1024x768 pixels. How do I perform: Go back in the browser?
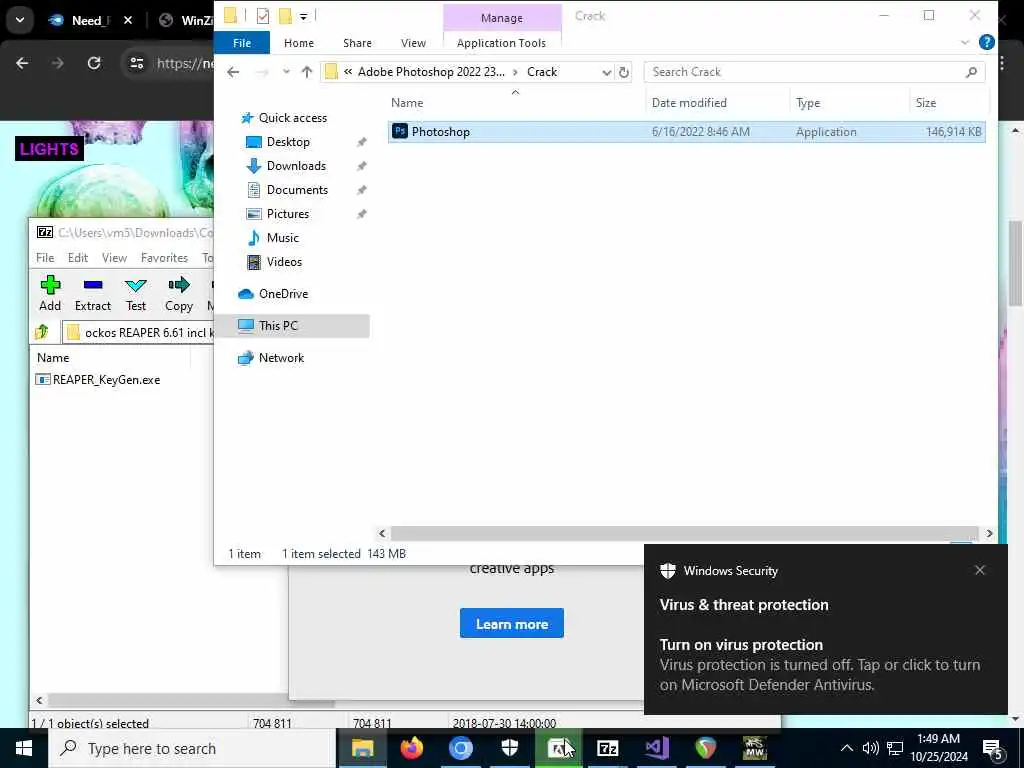coord(22,63)
